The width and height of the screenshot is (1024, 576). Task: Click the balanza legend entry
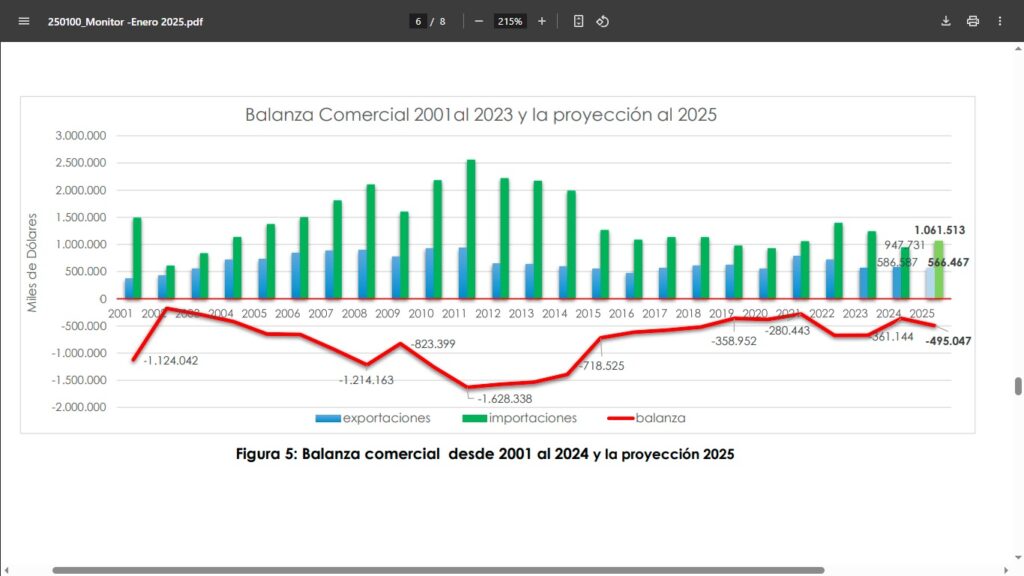point(647,418)
